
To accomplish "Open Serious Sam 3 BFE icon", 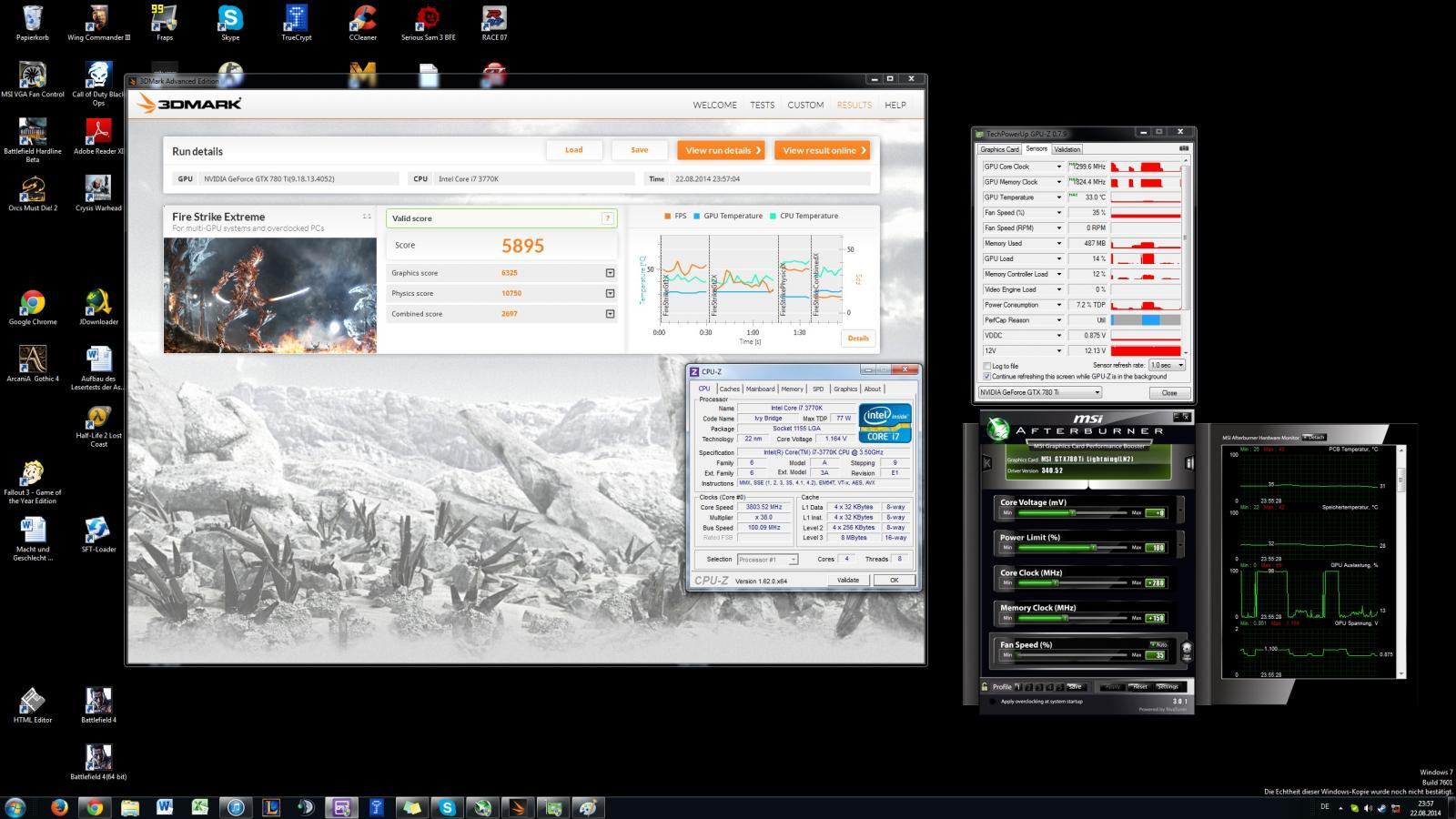I will tap(428, 23).
